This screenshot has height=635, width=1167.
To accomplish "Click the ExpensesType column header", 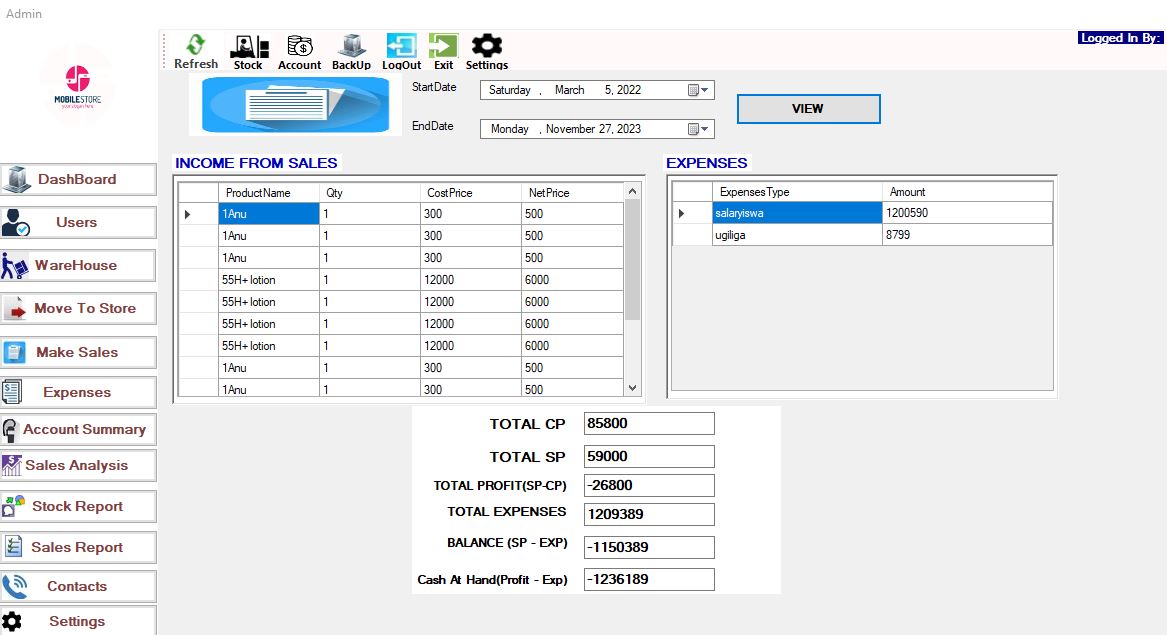I will coord(797,192).
